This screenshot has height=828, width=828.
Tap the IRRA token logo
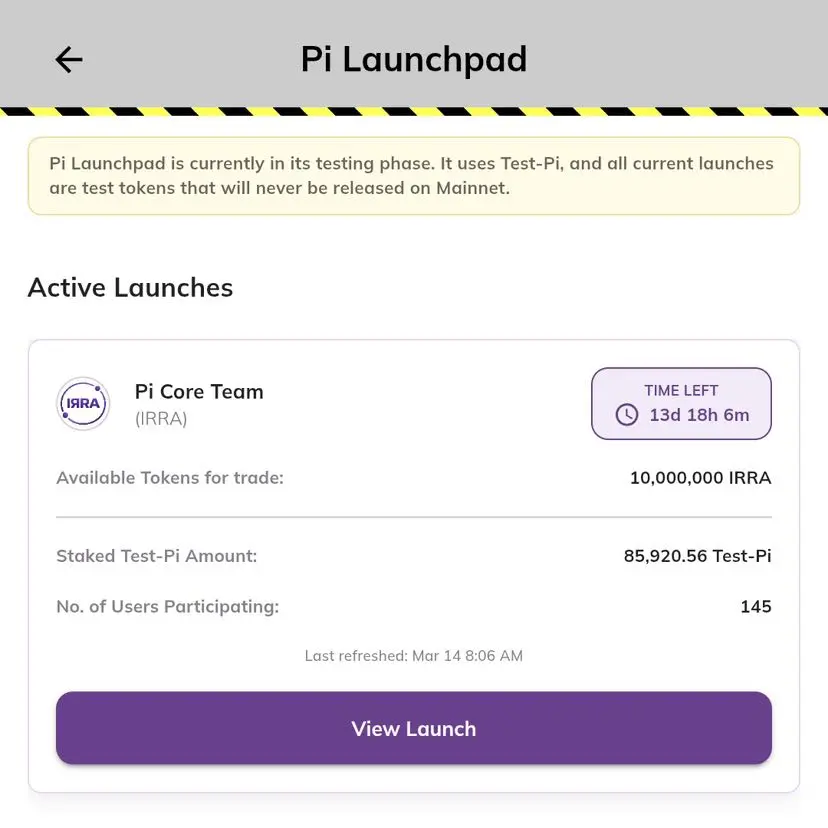[83, 404]
